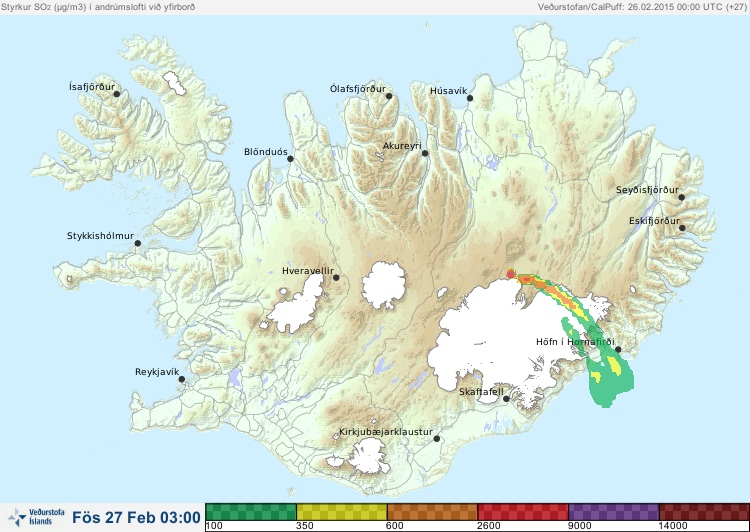
Task: Select the yellow 350 legend swatch
Action: [342, 512]
